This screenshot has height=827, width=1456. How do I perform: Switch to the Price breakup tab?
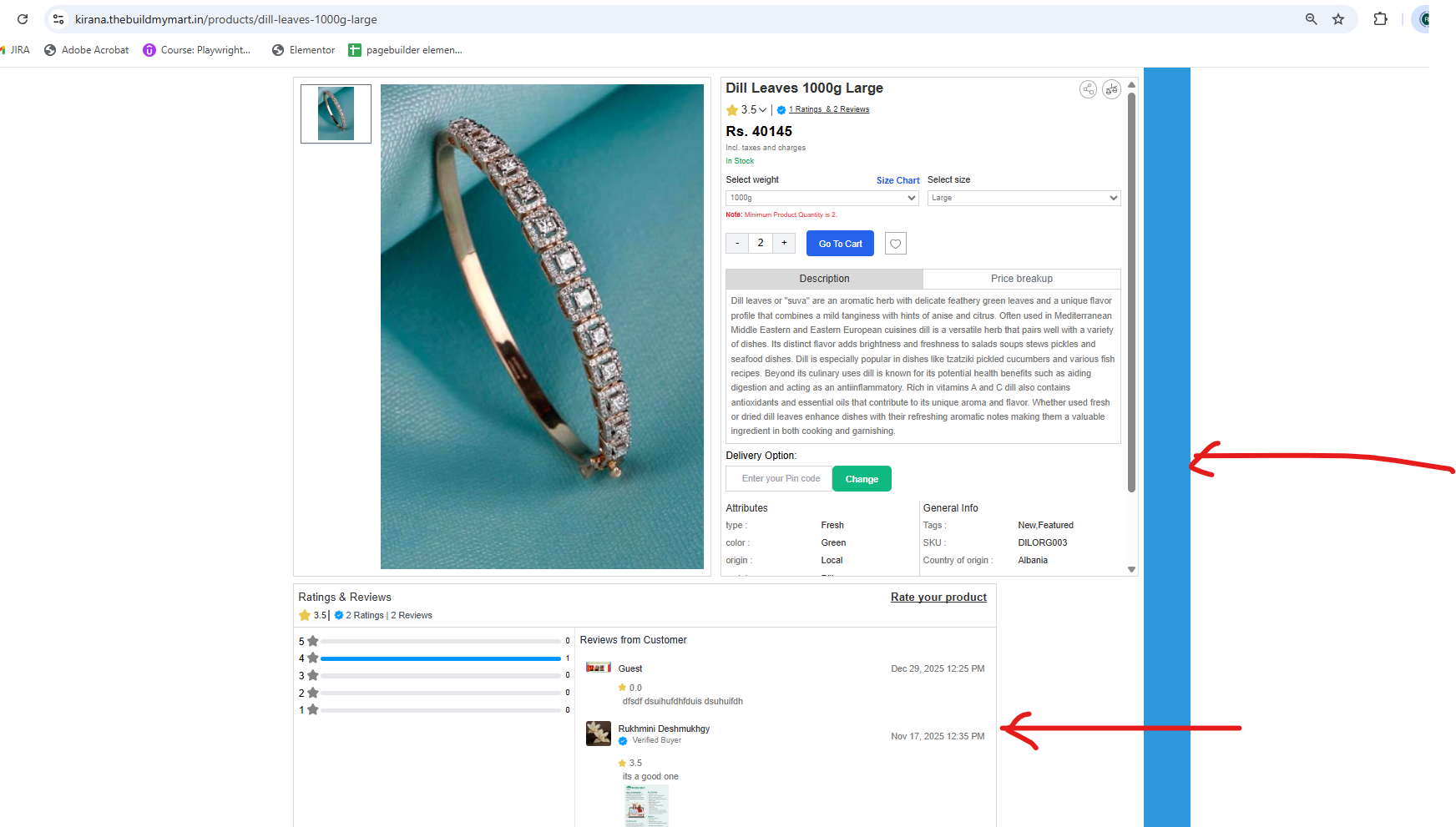coord(1022,279)
